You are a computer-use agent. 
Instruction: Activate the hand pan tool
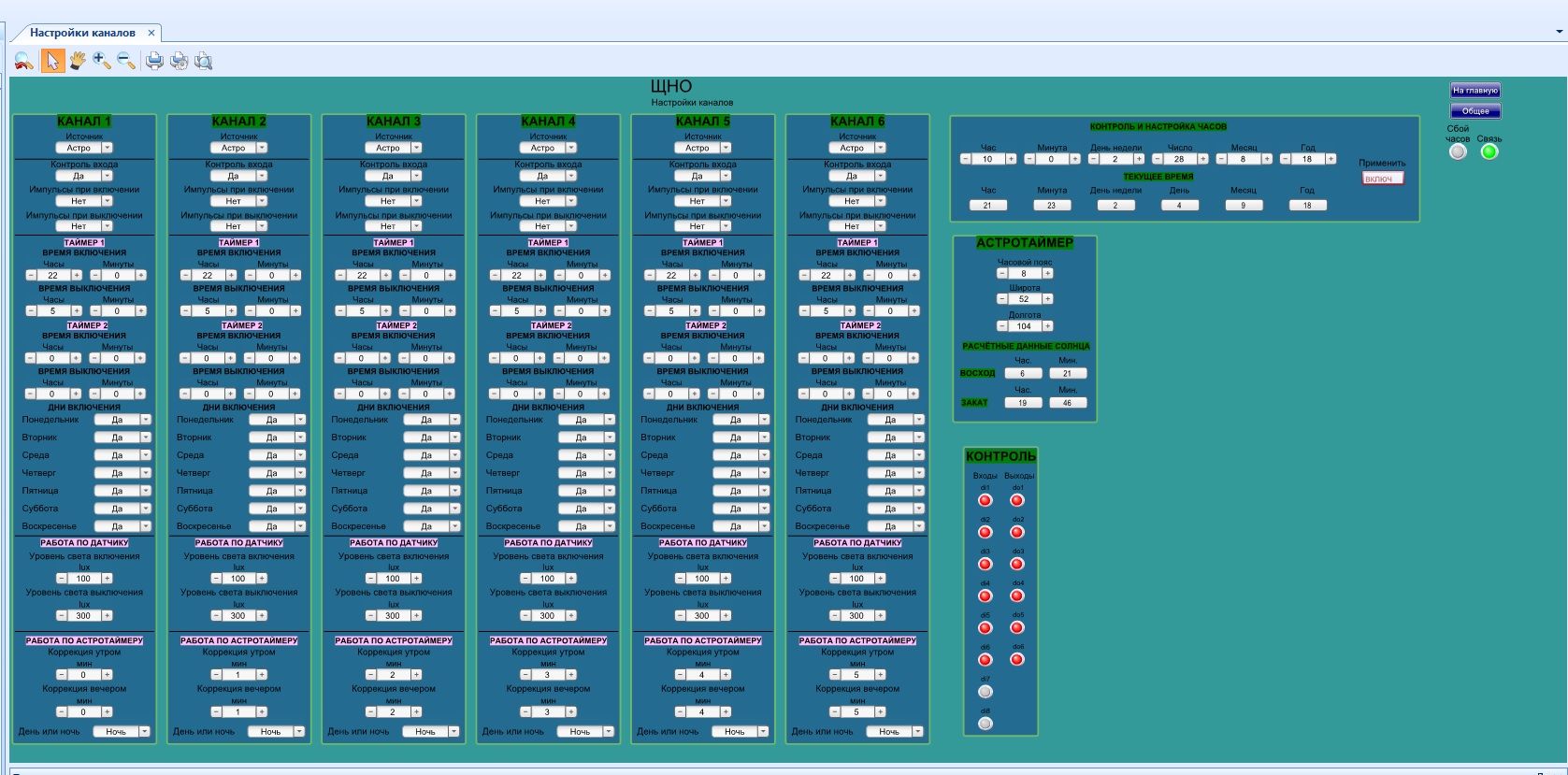coord(77,62)
